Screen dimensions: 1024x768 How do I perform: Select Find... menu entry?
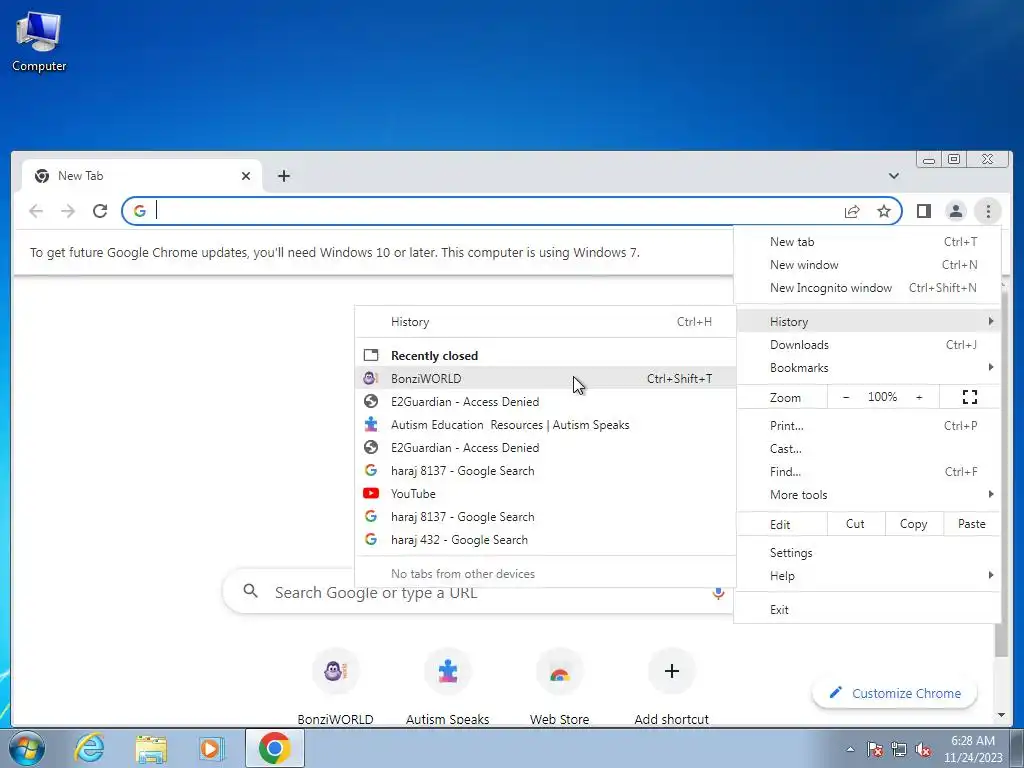pos(867,472)
